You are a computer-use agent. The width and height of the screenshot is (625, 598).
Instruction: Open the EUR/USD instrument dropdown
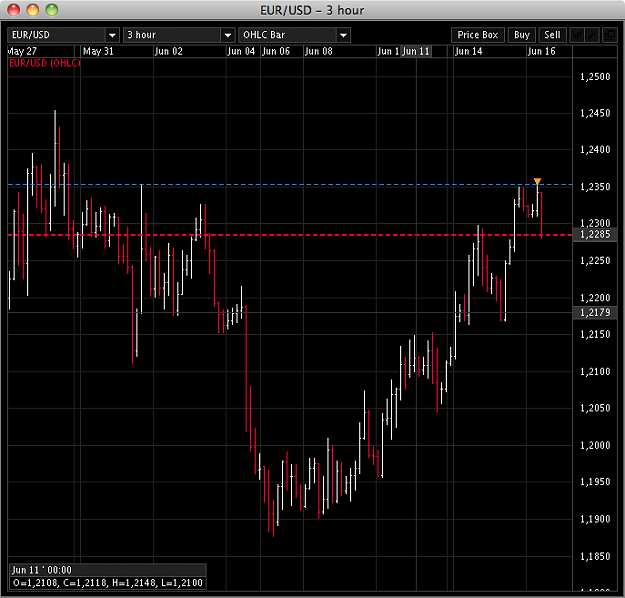[x=63, y=35]
